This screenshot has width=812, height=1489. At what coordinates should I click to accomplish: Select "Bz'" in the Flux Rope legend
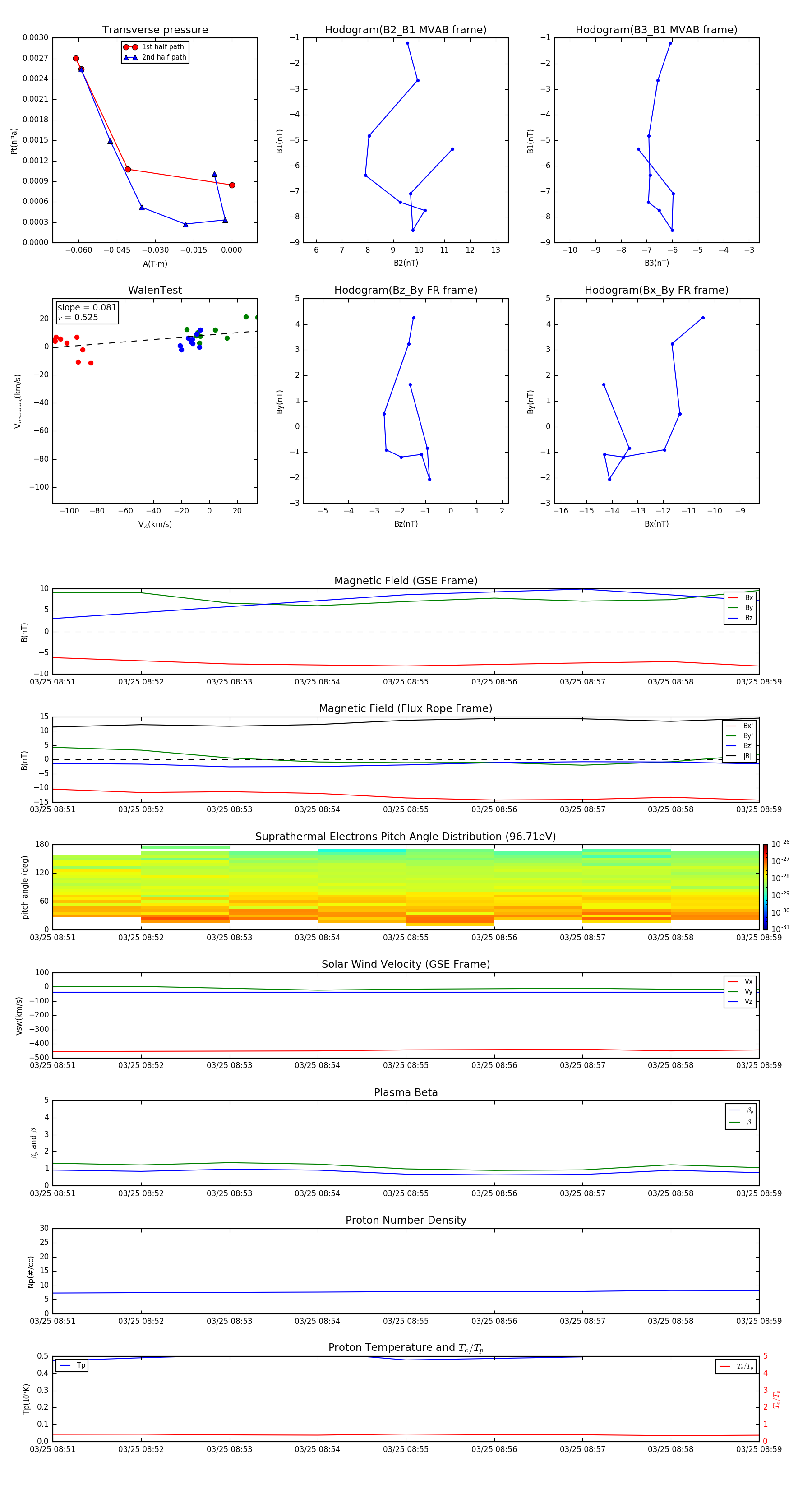click(740, 746)
